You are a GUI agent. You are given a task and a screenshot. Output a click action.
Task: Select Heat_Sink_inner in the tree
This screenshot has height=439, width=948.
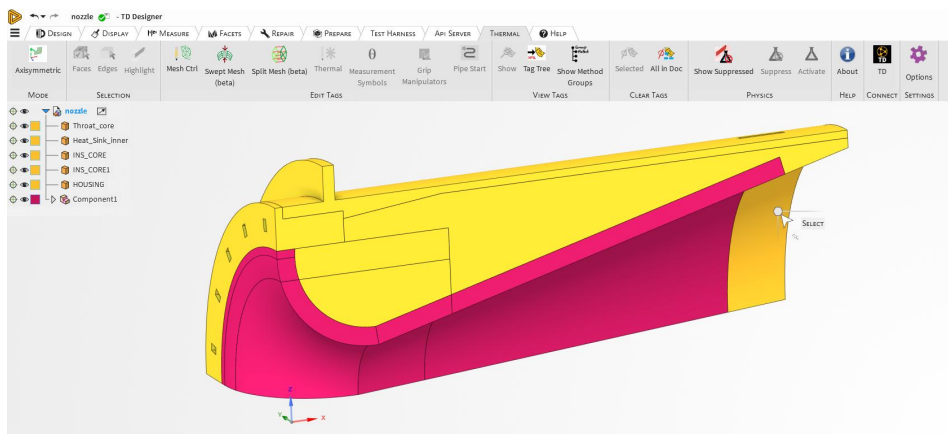[100, 140]
